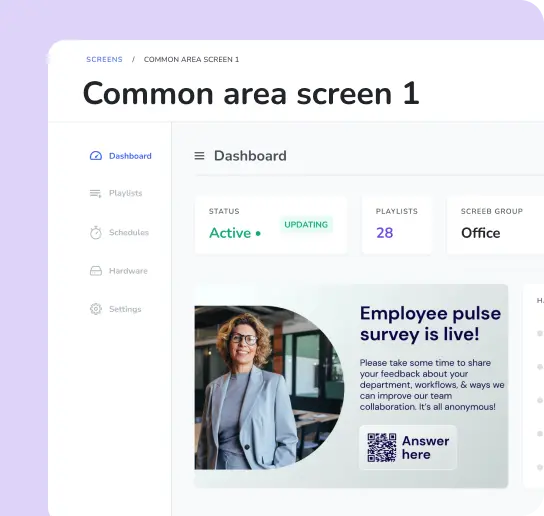The height and width of the screenshot is (516, 544).
Task: Follow the SCREENS breadcrumb link
Action: [104, 59]
